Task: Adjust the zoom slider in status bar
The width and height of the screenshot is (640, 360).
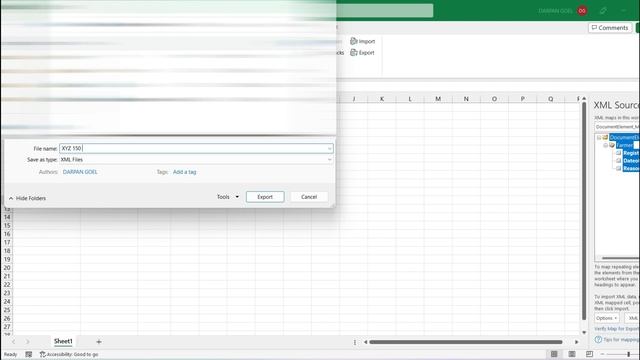Action: click(629, 354)
